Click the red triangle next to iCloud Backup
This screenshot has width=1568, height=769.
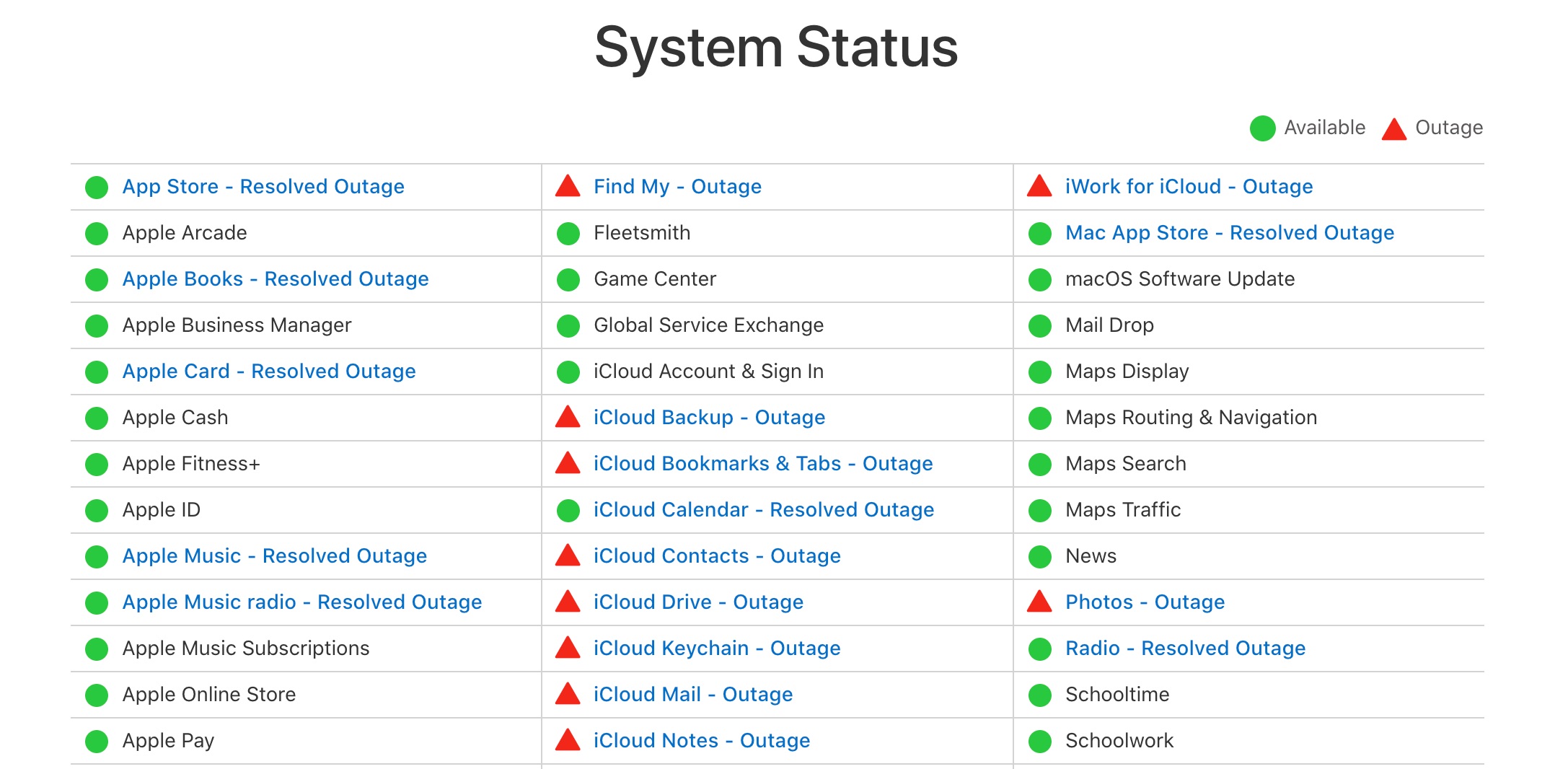(x=568, y=418)
